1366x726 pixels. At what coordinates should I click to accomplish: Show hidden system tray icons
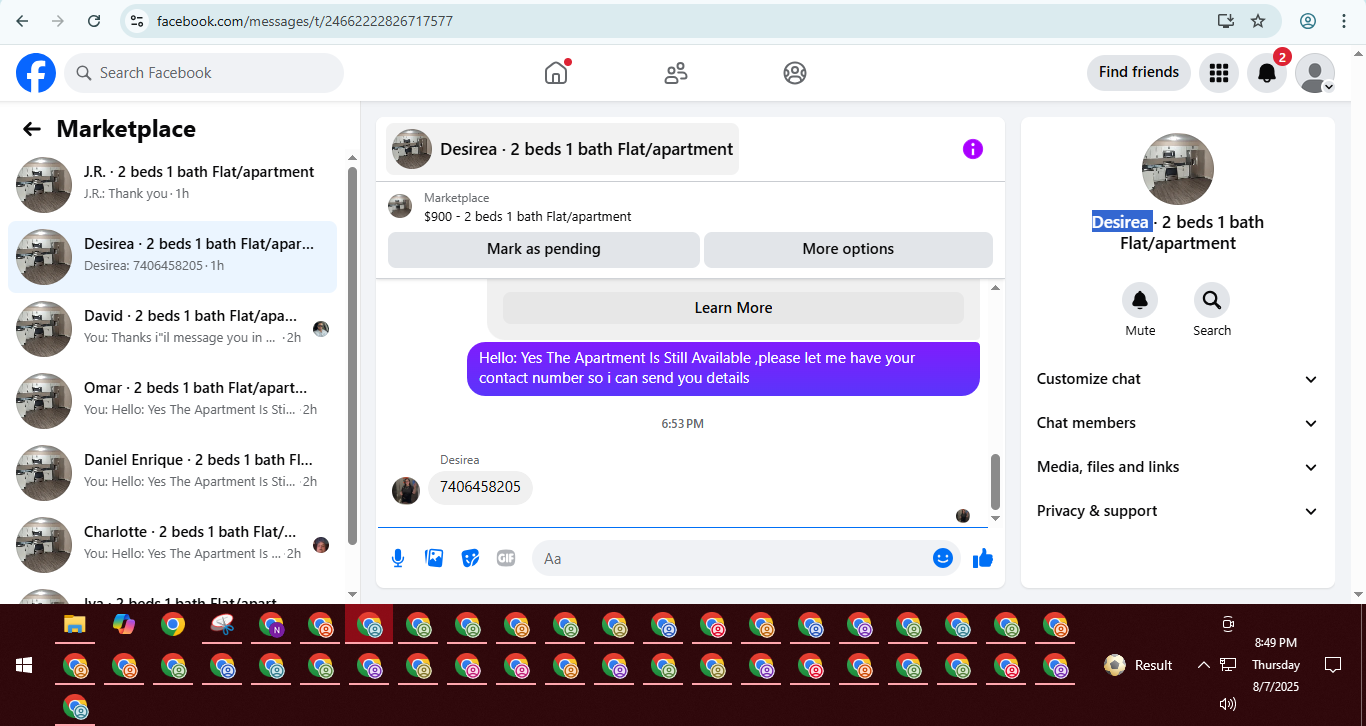pos(1204,665)
